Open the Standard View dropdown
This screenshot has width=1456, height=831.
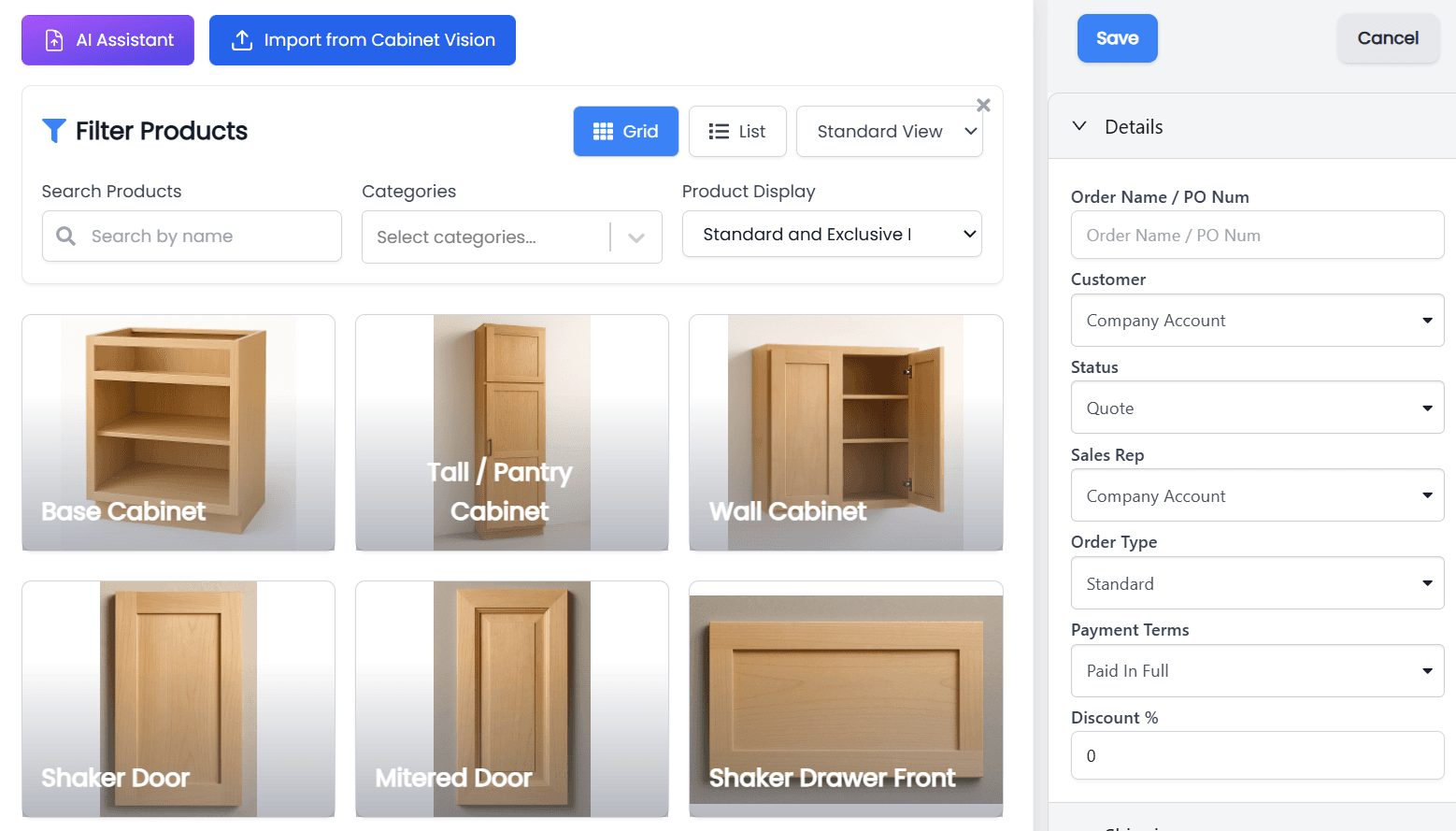[x=889, y=131]
